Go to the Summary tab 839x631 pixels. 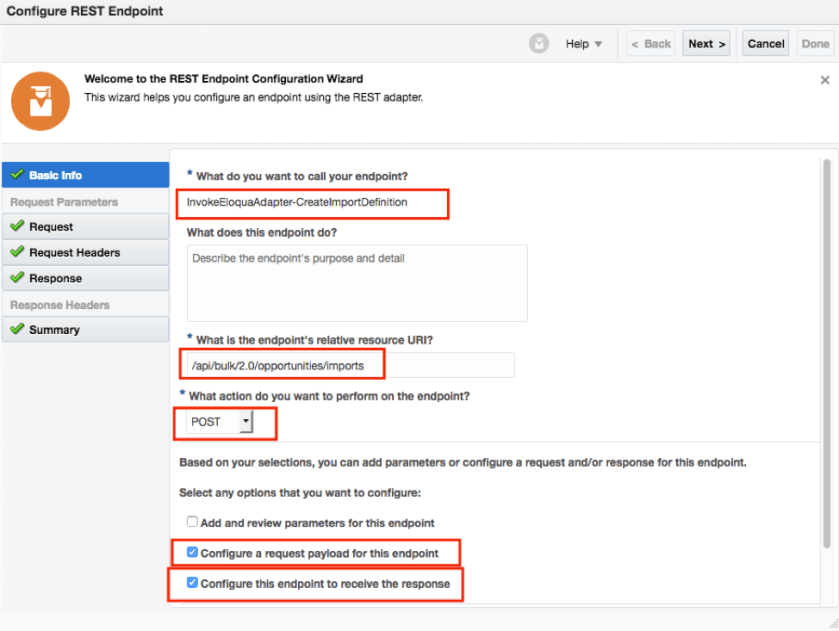pos(85,330)
